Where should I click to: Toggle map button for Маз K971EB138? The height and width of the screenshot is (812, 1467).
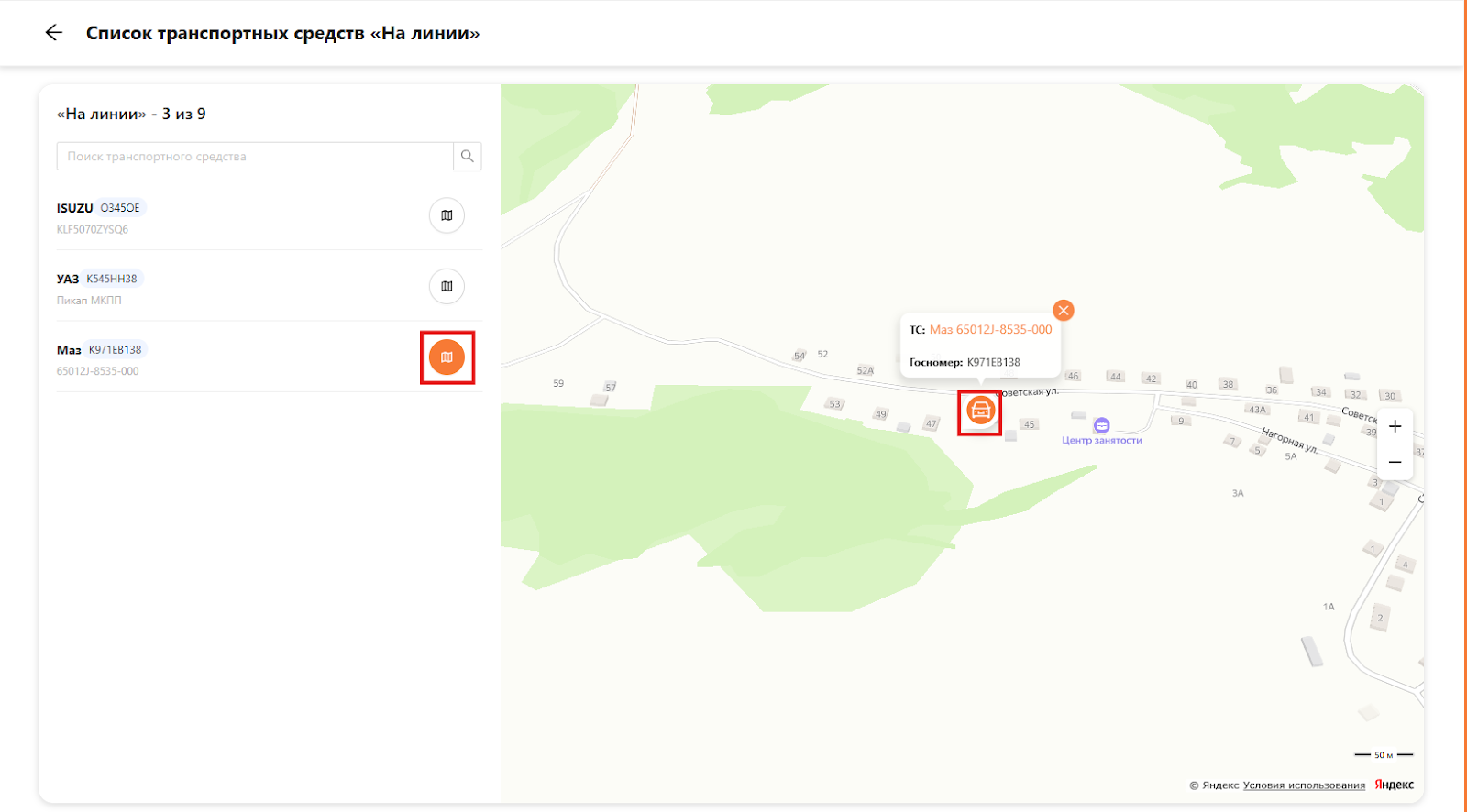pyautogui.click(x=447, y=357)
